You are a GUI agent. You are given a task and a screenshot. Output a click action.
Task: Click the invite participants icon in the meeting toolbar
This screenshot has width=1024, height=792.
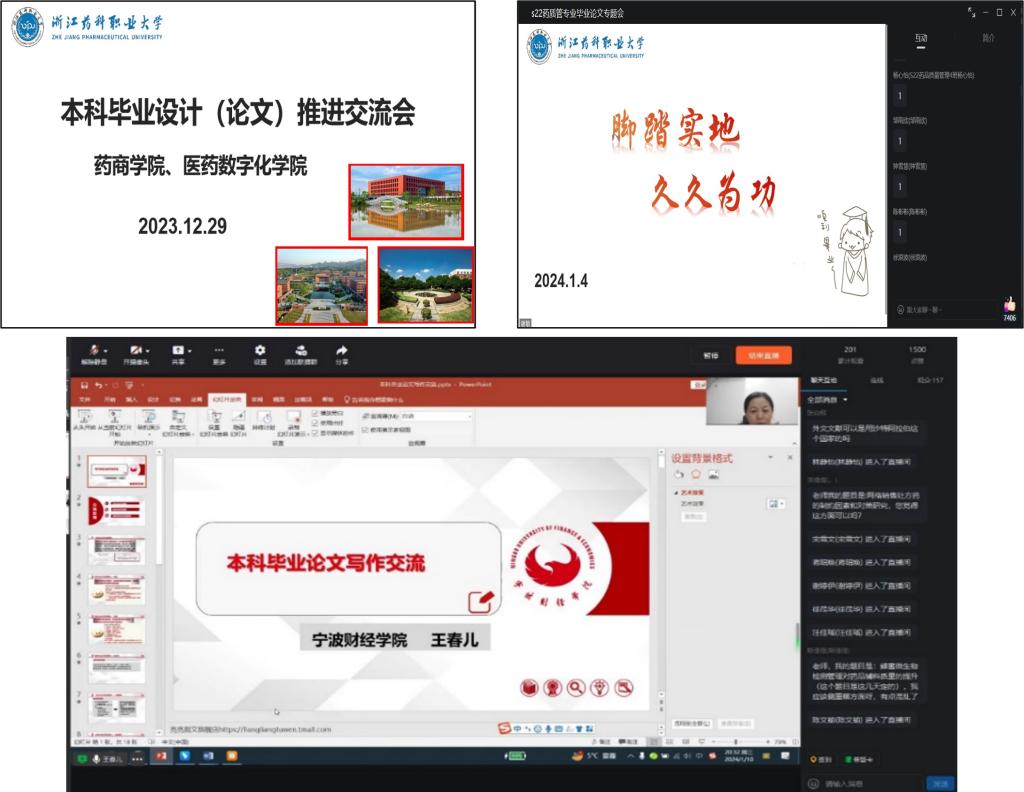(x=301, y=351)
